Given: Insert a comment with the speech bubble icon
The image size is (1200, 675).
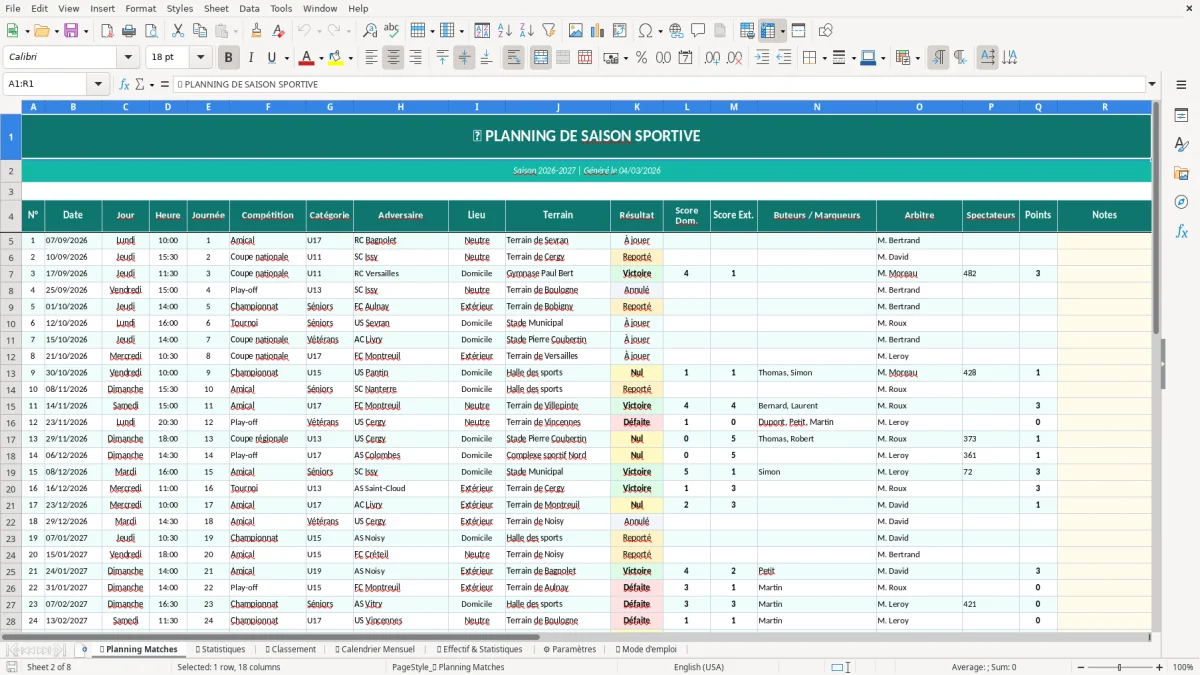Looking at the screenshot, I should click(x=698, y=31).
